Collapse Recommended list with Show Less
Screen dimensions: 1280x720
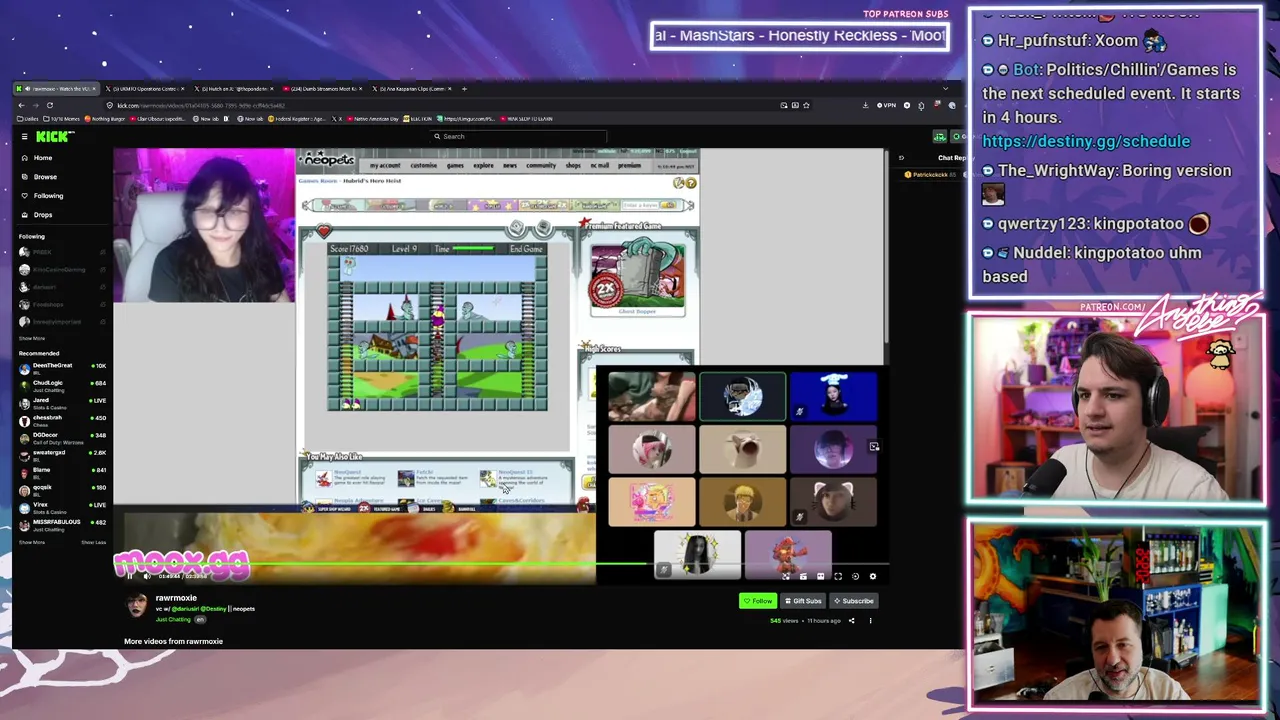(x=93, y=542)
